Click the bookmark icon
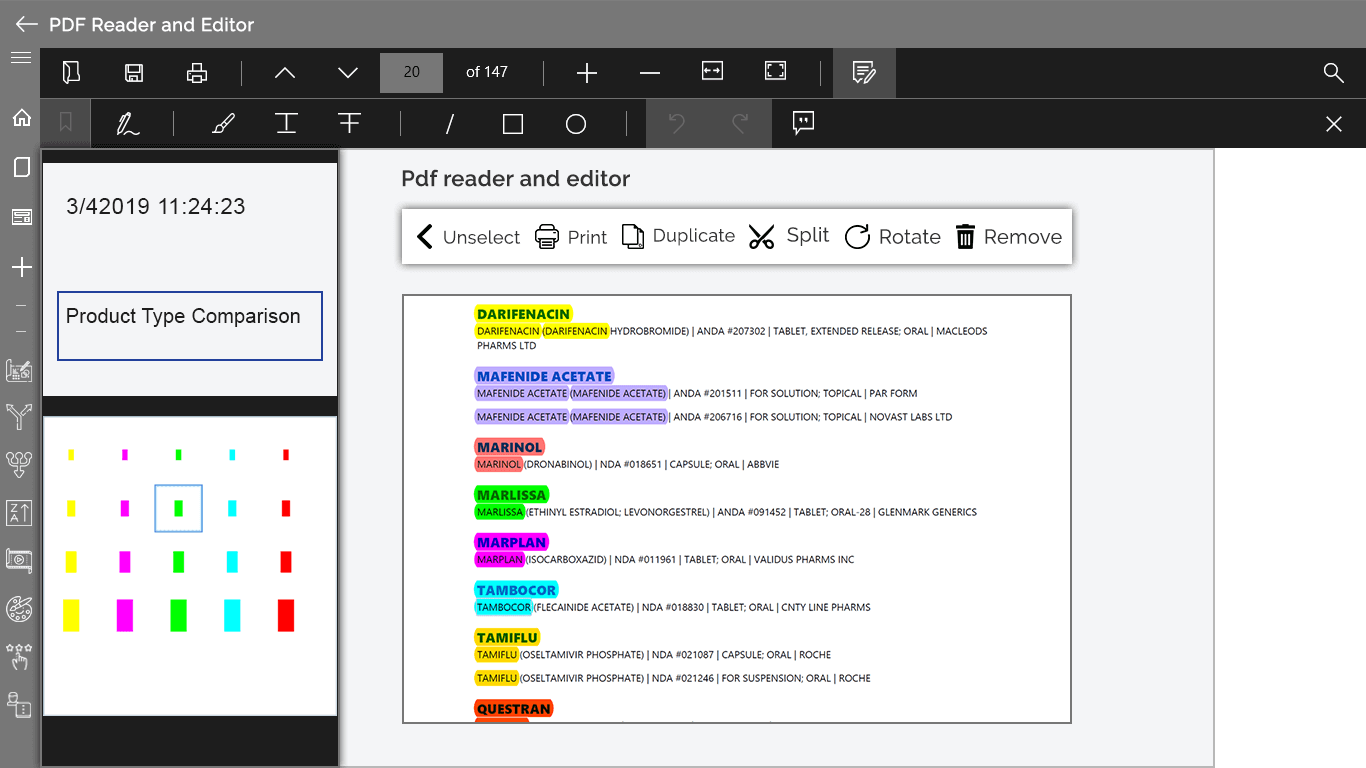The height and width of the screenshot is (768, 1366). coord(65,123)
